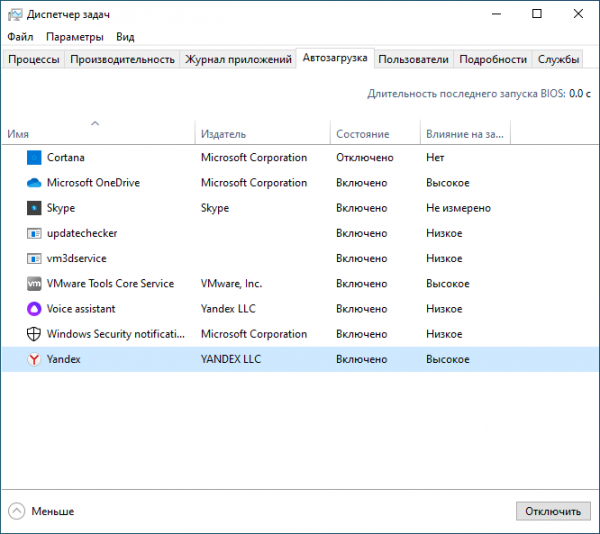
Task: Click the Skype app icon
Action: pos(34,208)
